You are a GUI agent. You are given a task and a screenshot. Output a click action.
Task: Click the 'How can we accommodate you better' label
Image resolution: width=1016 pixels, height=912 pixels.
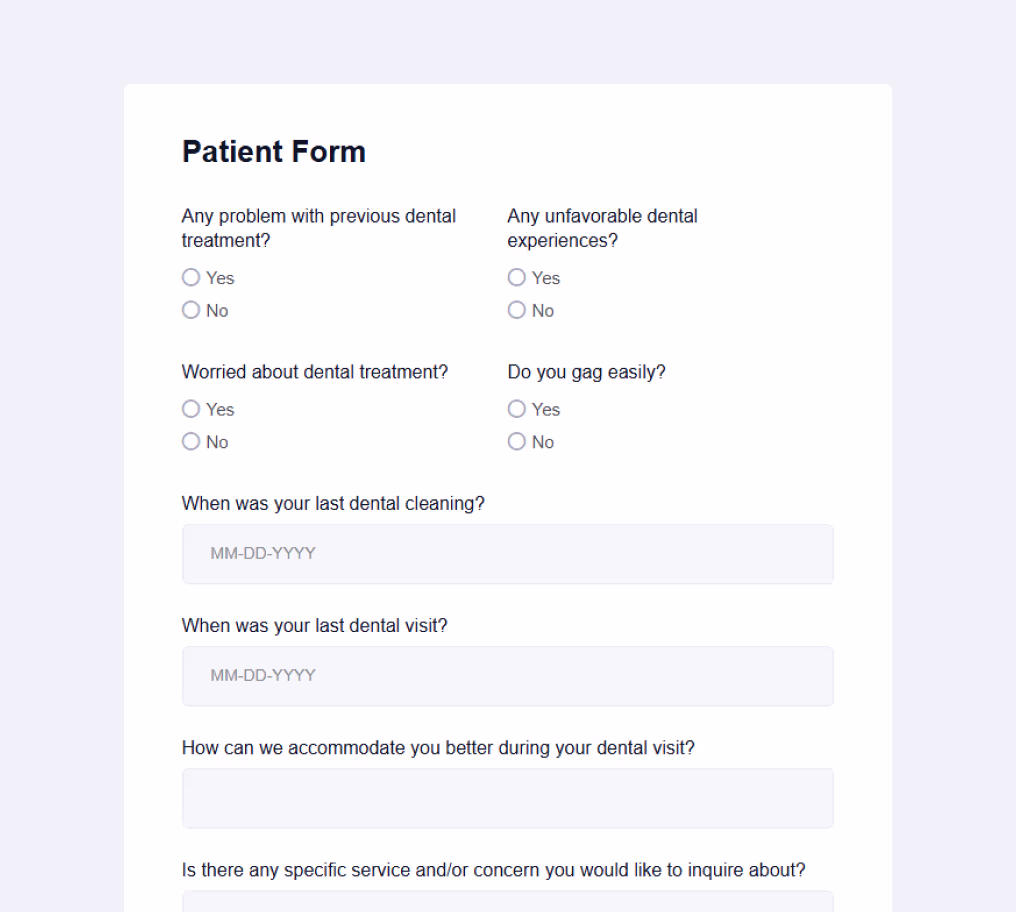[438, 748]
